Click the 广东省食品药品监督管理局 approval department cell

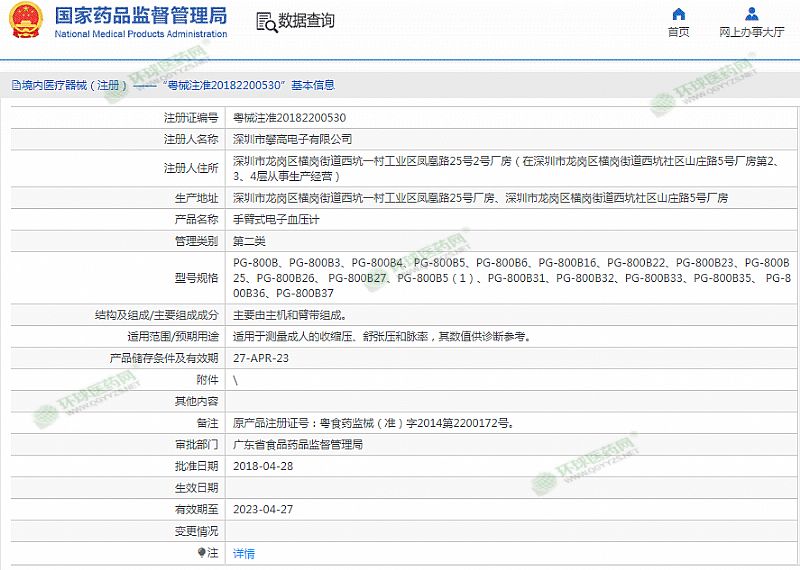[297, 444]
